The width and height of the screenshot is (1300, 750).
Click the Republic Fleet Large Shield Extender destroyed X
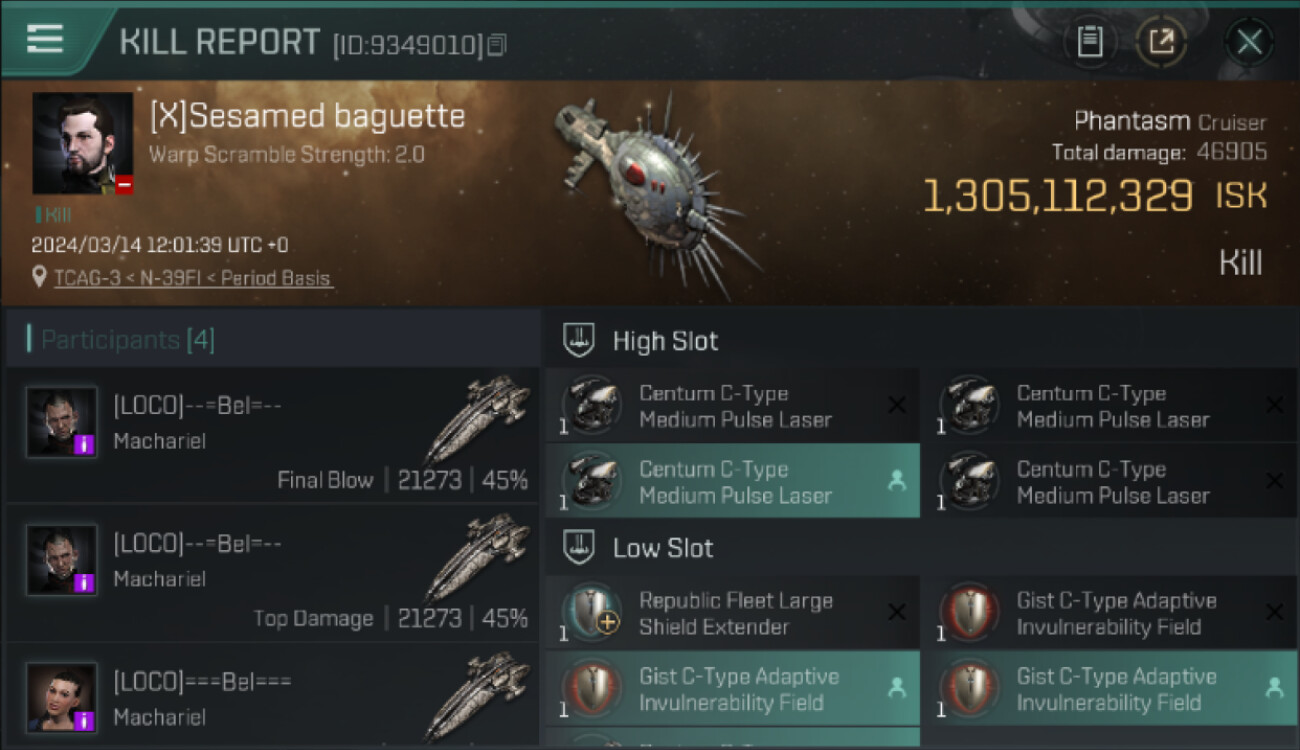[x=897, y=612]
